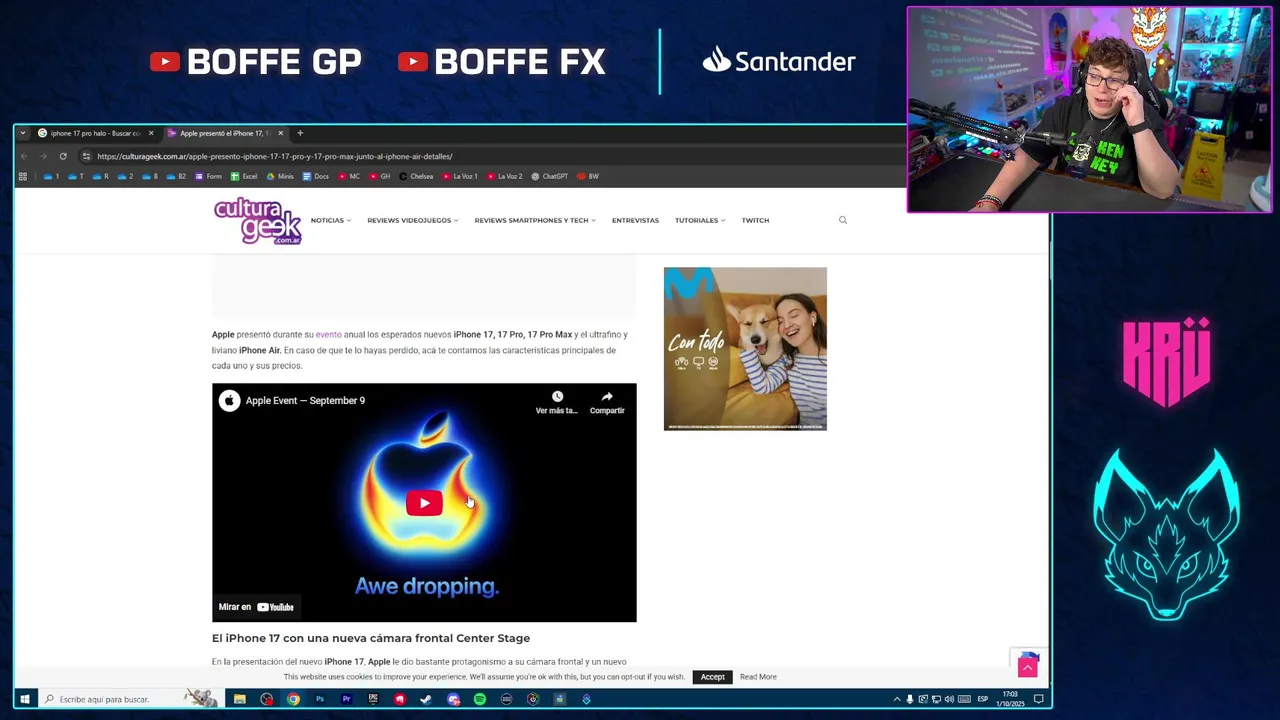Accept the cookie notice
Image resolution: width=1280 pixels, height=720 pixels.
point(712,677)
